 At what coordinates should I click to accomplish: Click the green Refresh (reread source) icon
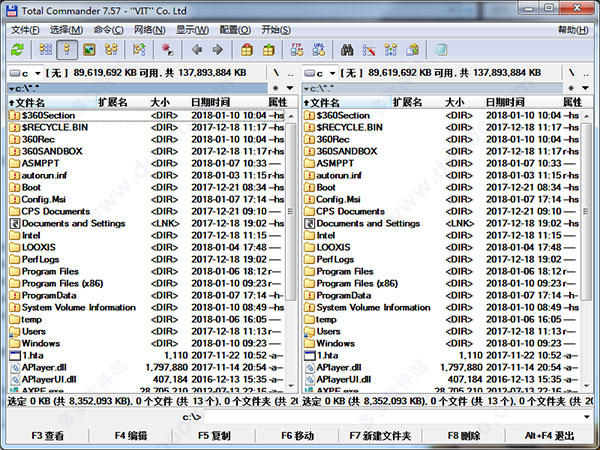point(17,50)
